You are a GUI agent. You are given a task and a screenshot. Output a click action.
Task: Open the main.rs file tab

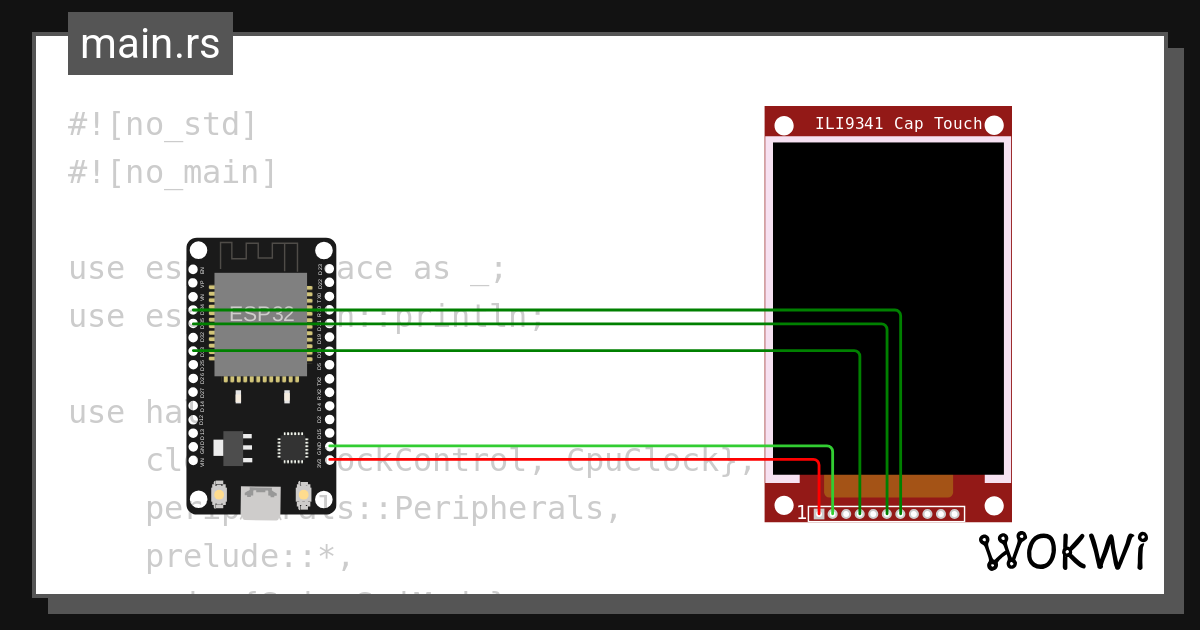pos(150,44)
